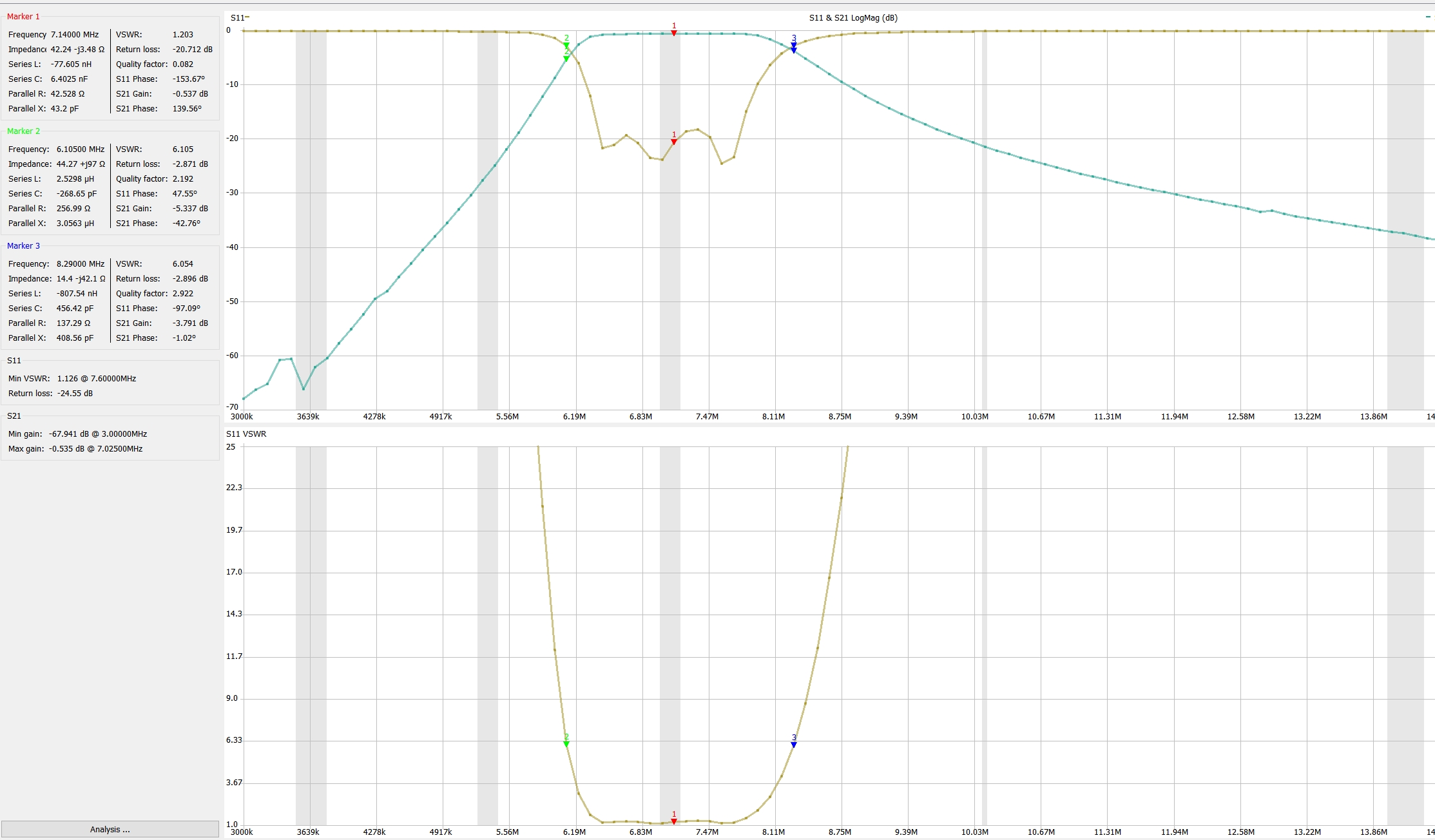
Task: Select blue marker 3 on the VSWR chart
Action: [794, 744]
